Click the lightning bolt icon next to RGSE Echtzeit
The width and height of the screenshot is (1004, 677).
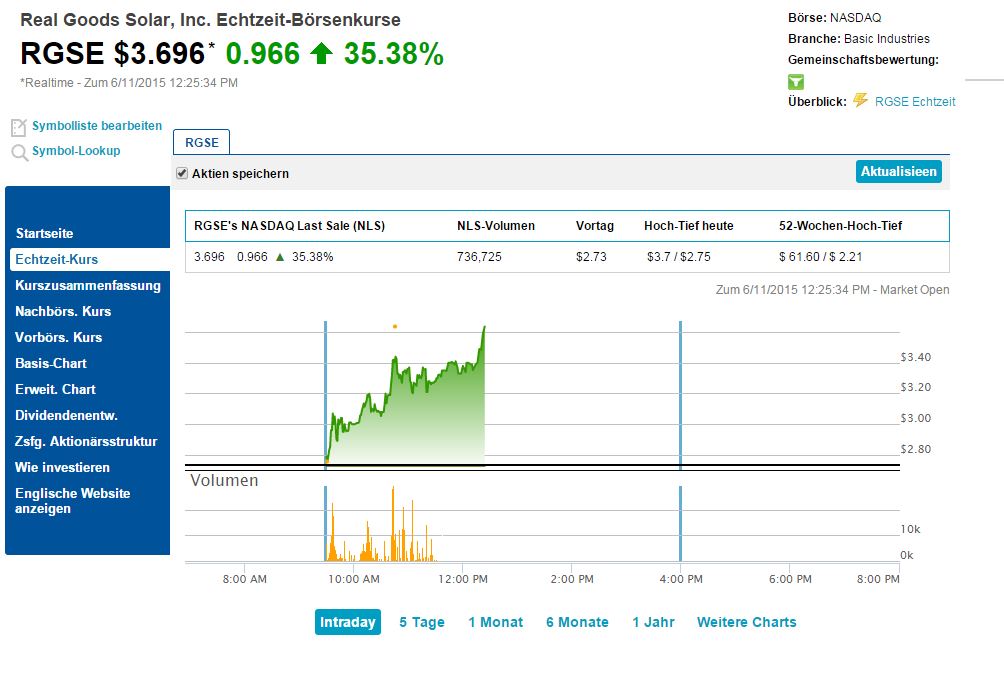[861, 101]
